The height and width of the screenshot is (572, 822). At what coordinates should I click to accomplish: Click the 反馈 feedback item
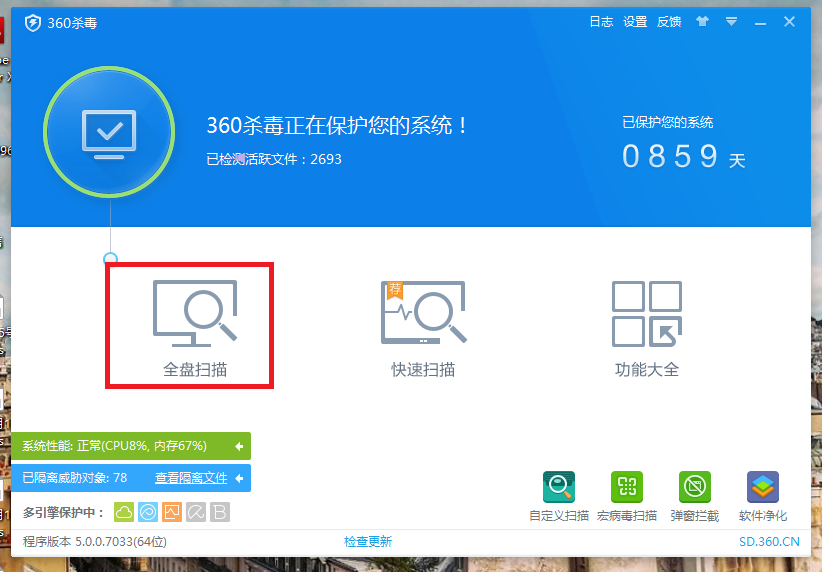[669, 21]
